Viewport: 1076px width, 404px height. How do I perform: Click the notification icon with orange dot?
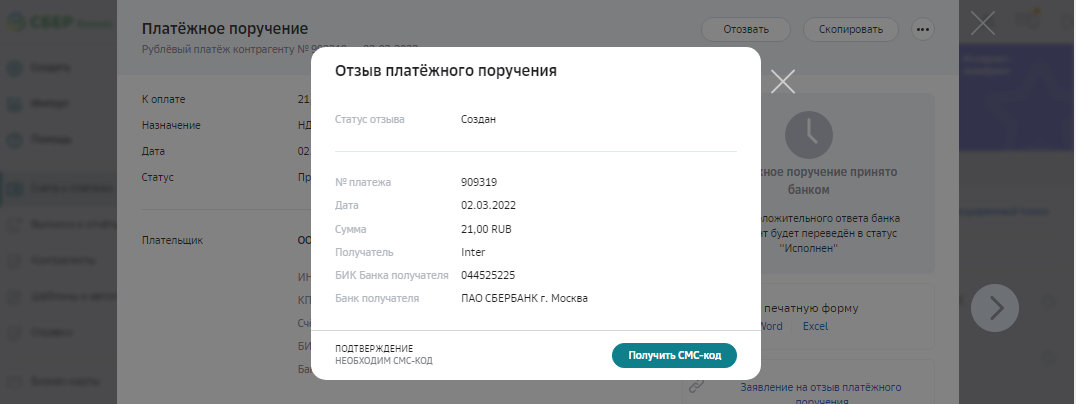(1028, 19)
